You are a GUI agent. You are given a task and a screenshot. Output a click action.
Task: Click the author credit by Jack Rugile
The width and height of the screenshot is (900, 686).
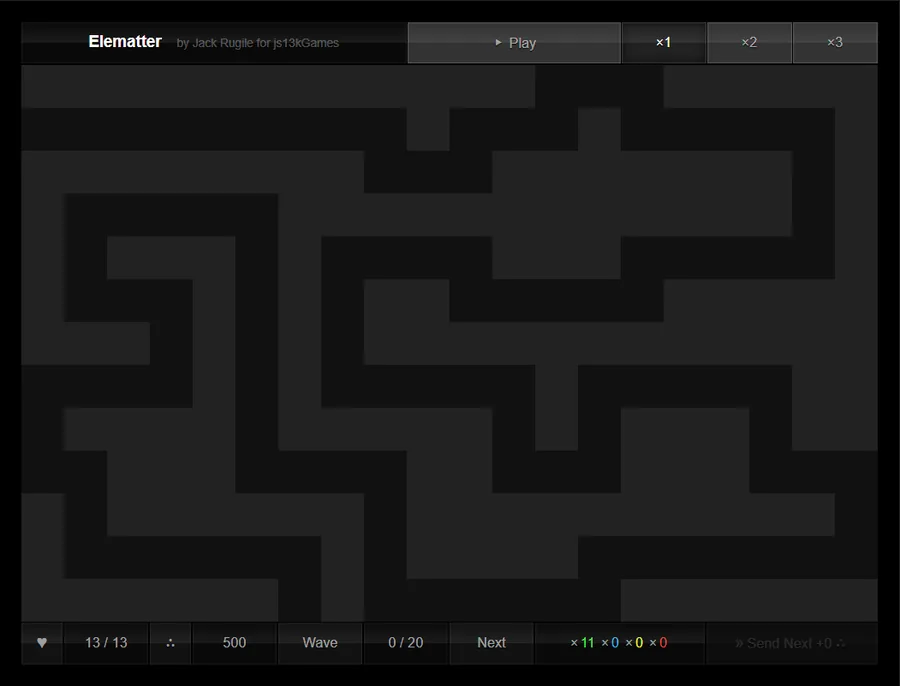pyautogui.click(x=258, y=43)
